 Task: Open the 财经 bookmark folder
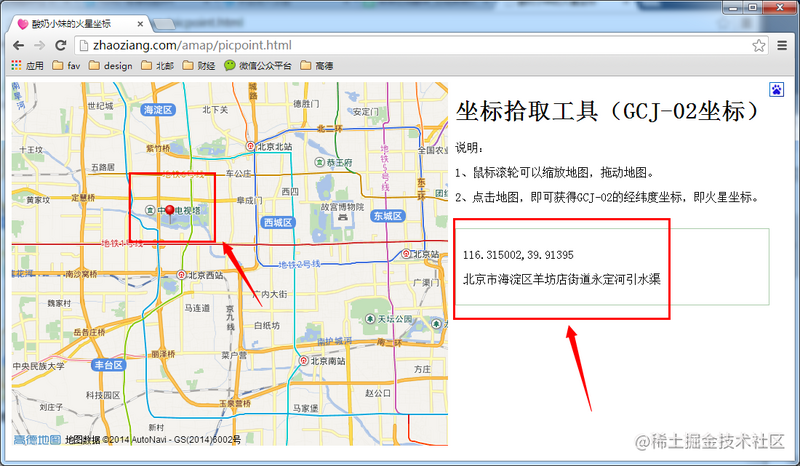coord(198,66)
